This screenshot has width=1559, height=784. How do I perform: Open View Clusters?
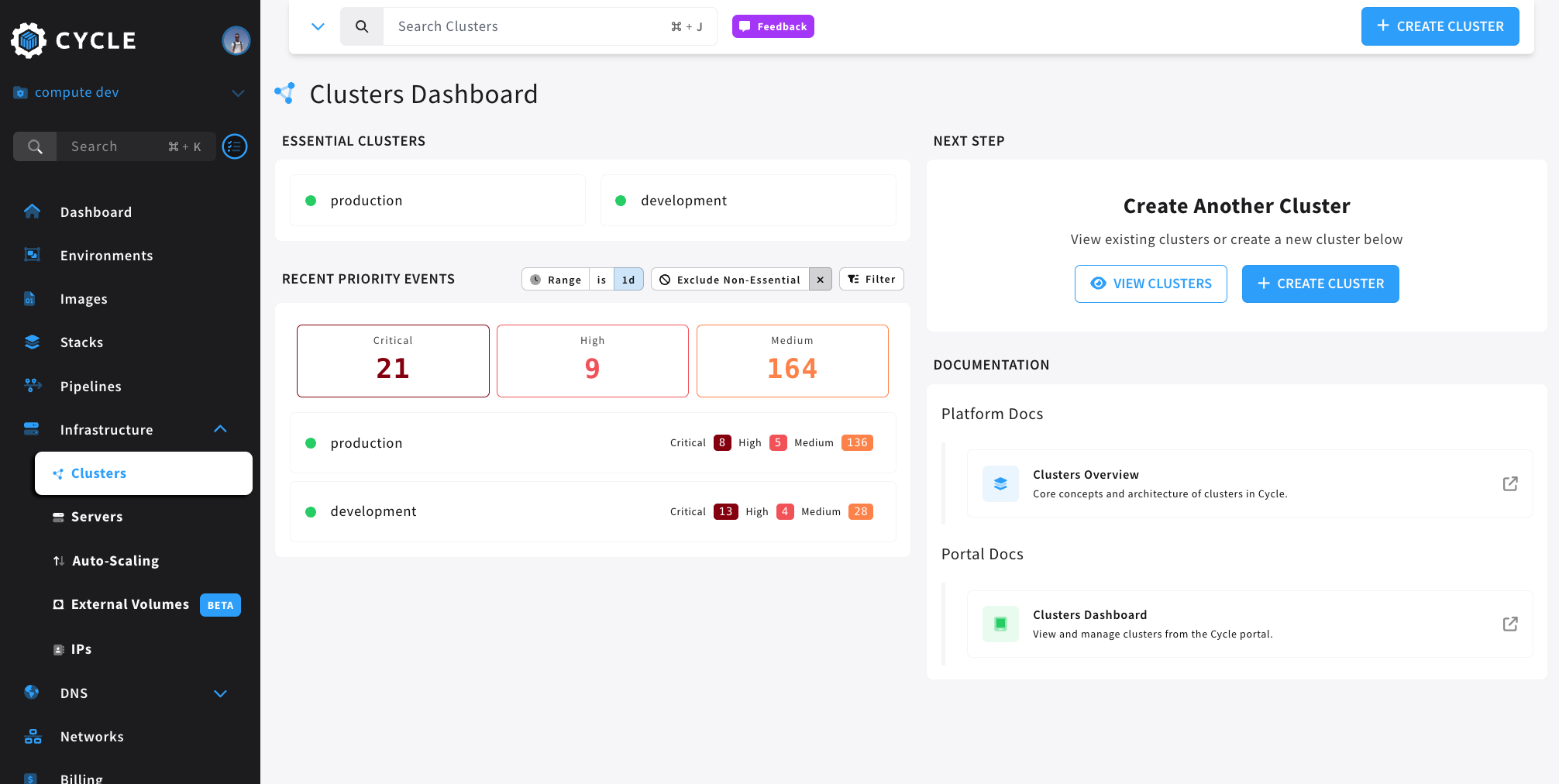pos(1151,284)
